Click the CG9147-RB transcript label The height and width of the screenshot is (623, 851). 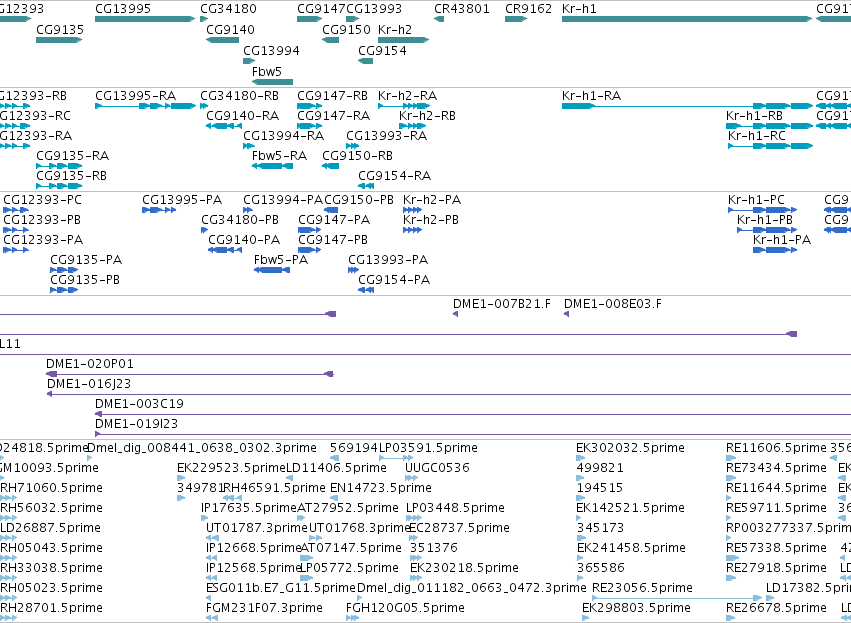point(332,96)
